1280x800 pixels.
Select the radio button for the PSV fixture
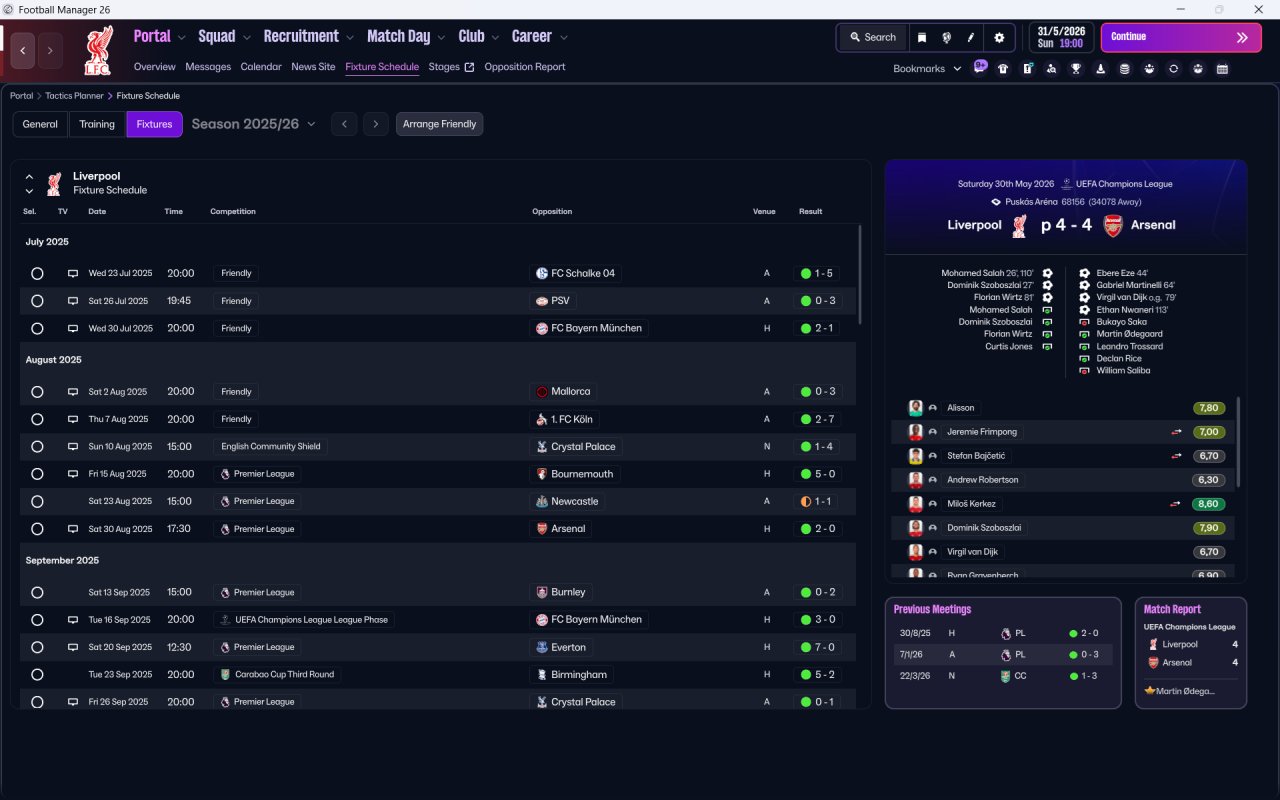tap(37, 301)
